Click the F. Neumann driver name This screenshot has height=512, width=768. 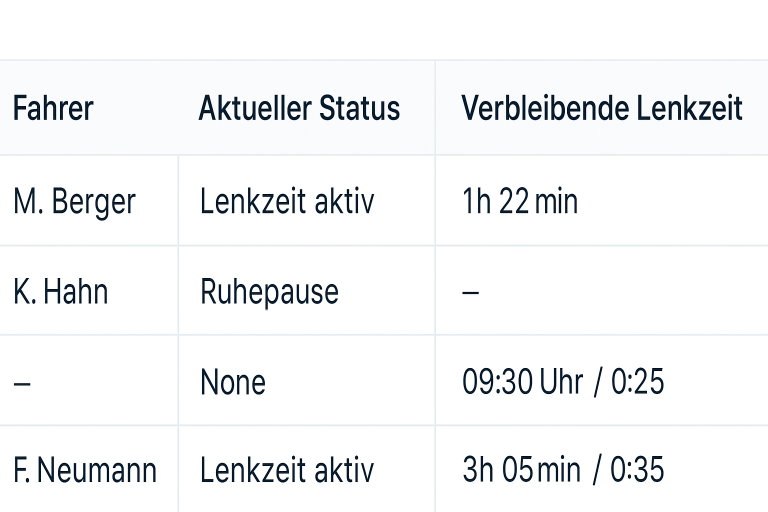click(x=85, y=470)
